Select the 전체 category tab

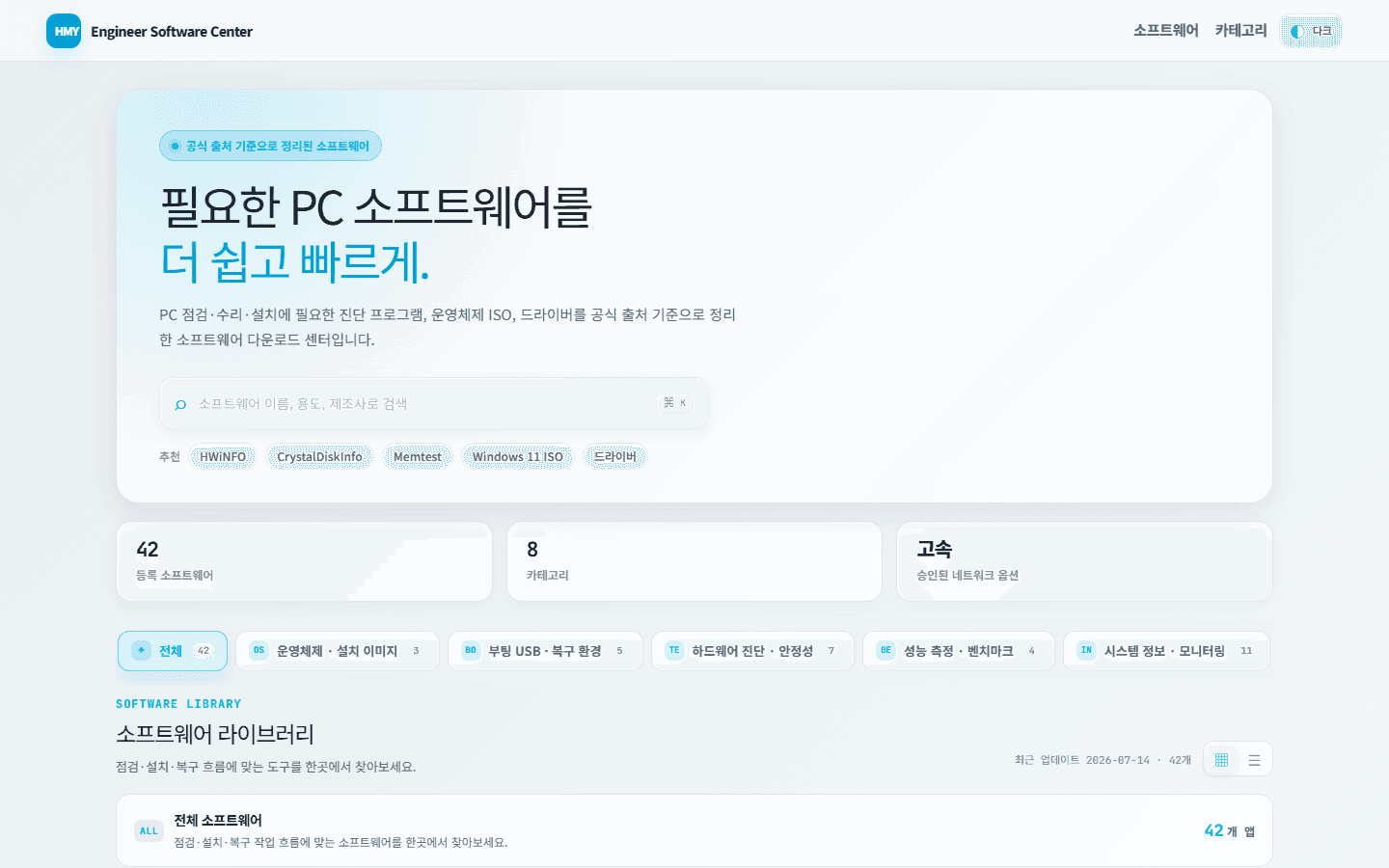pos(173,651)
